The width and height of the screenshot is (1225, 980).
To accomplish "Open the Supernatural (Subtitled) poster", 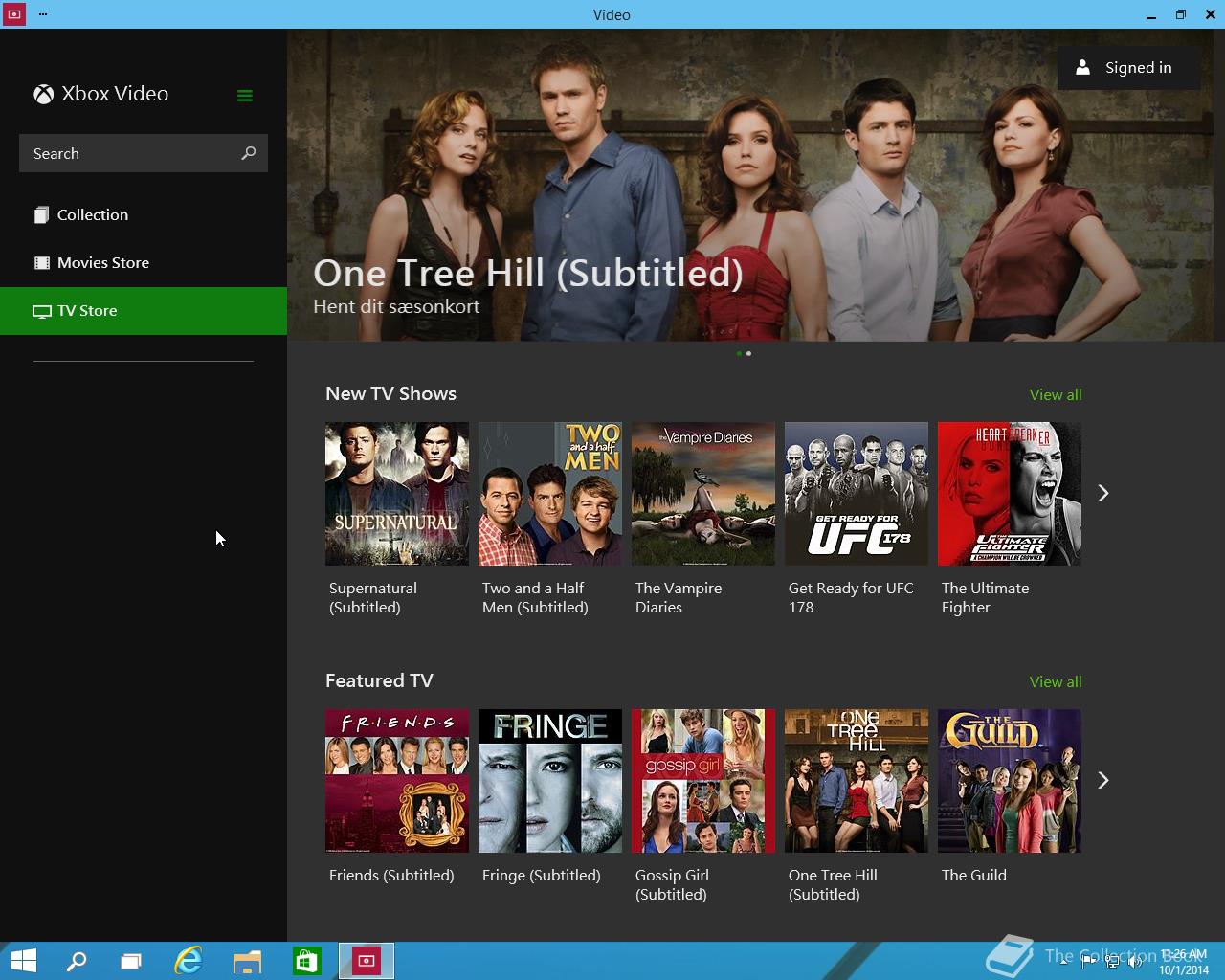I will (x=397, y=494).
